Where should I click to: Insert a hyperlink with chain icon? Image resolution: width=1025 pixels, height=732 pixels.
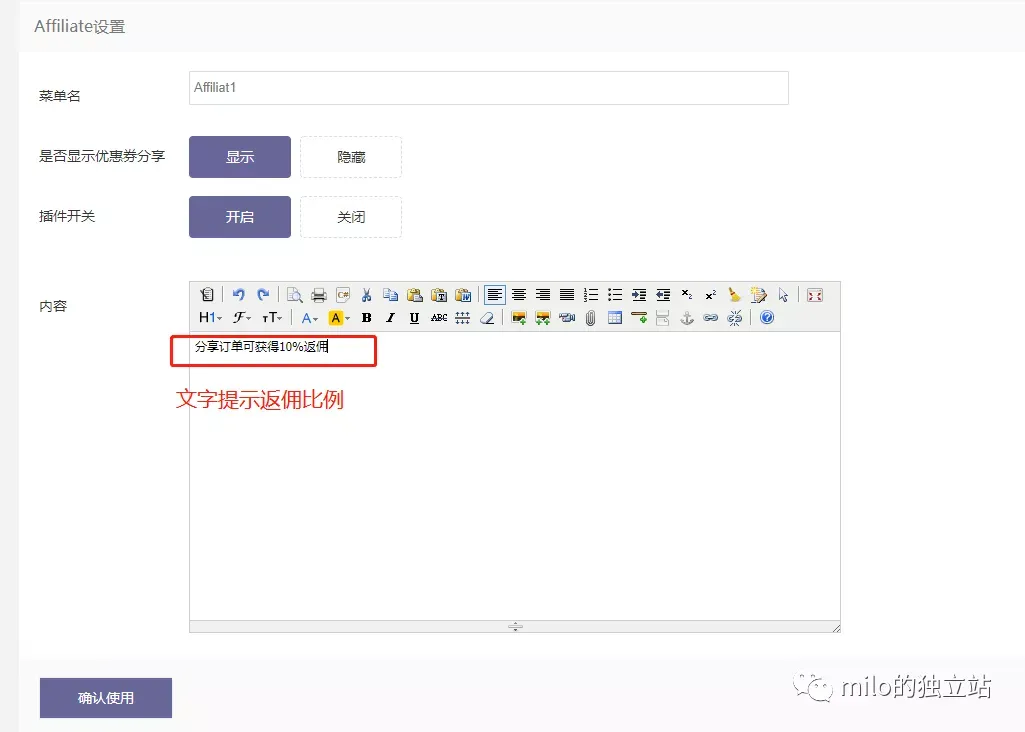click(711, 318)
